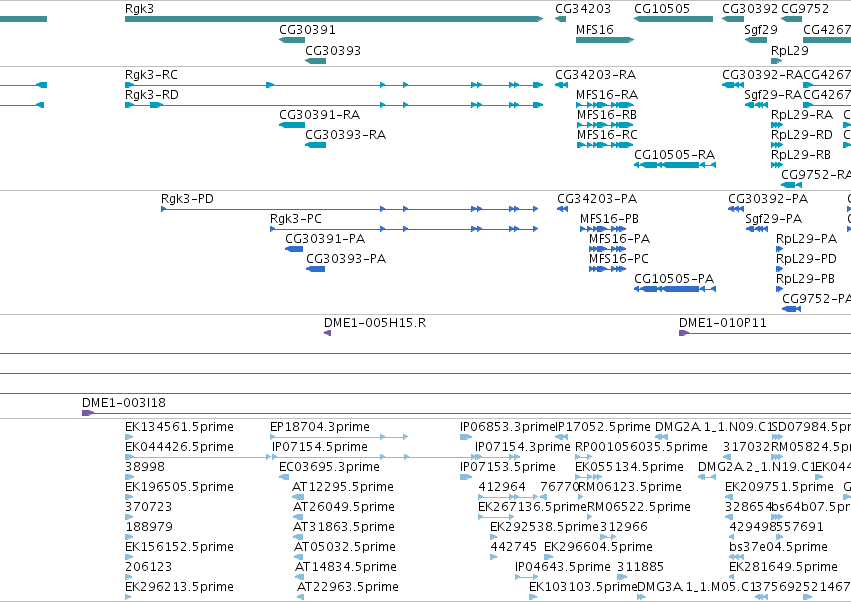This screenshot has width=851, height=602.
Task: Click the EC03695.3prime EST
Action: click(x=284, y=477)
